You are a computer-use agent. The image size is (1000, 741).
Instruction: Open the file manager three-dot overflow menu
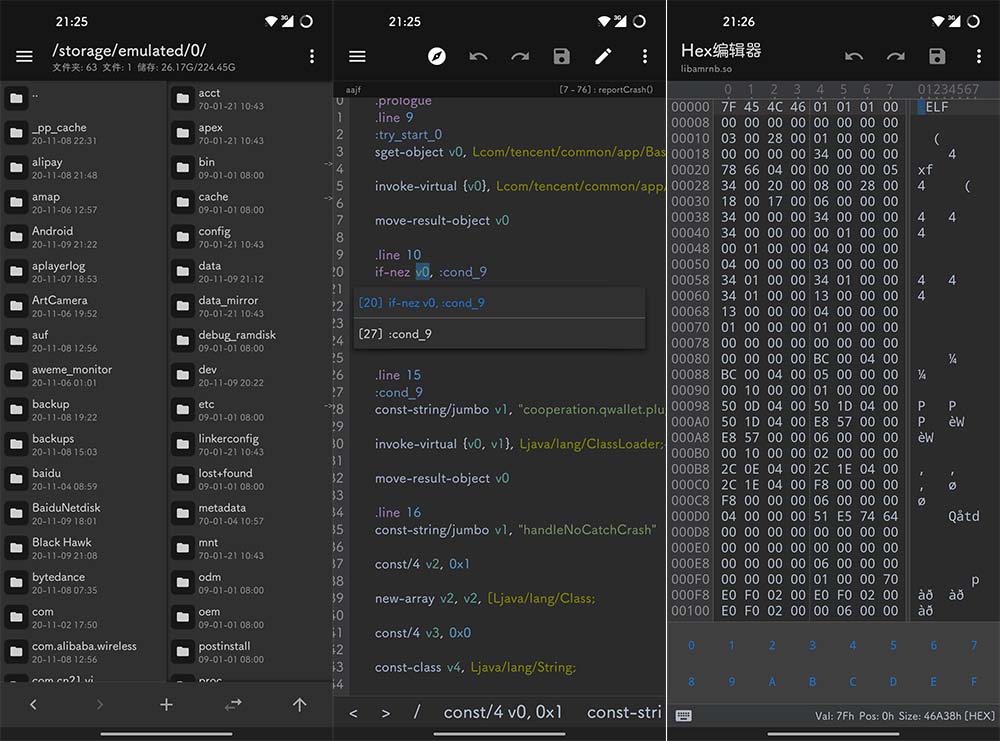(312, 57)
